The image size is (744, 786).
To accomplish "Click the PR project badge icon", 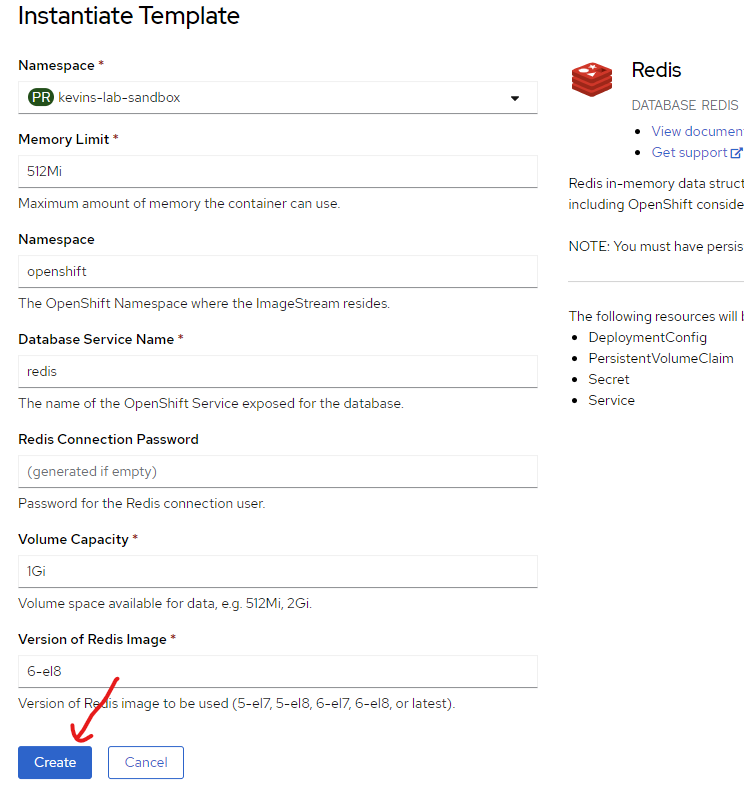I will [x=41, y=97].
